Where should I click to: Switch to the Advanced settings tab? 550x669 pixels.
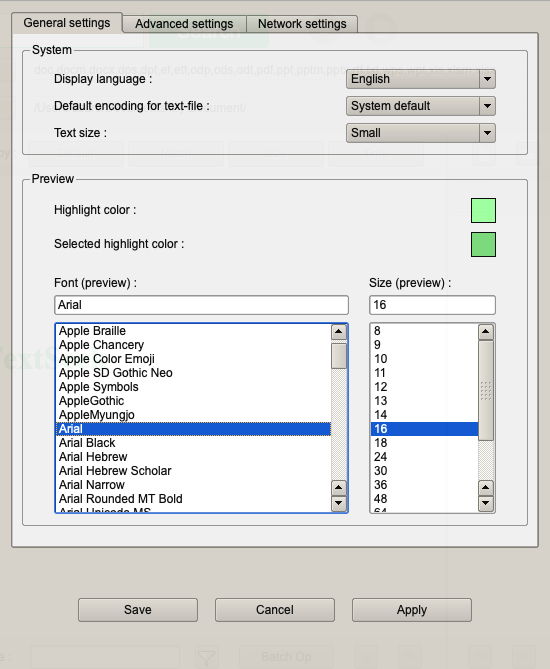pos(184,24)
